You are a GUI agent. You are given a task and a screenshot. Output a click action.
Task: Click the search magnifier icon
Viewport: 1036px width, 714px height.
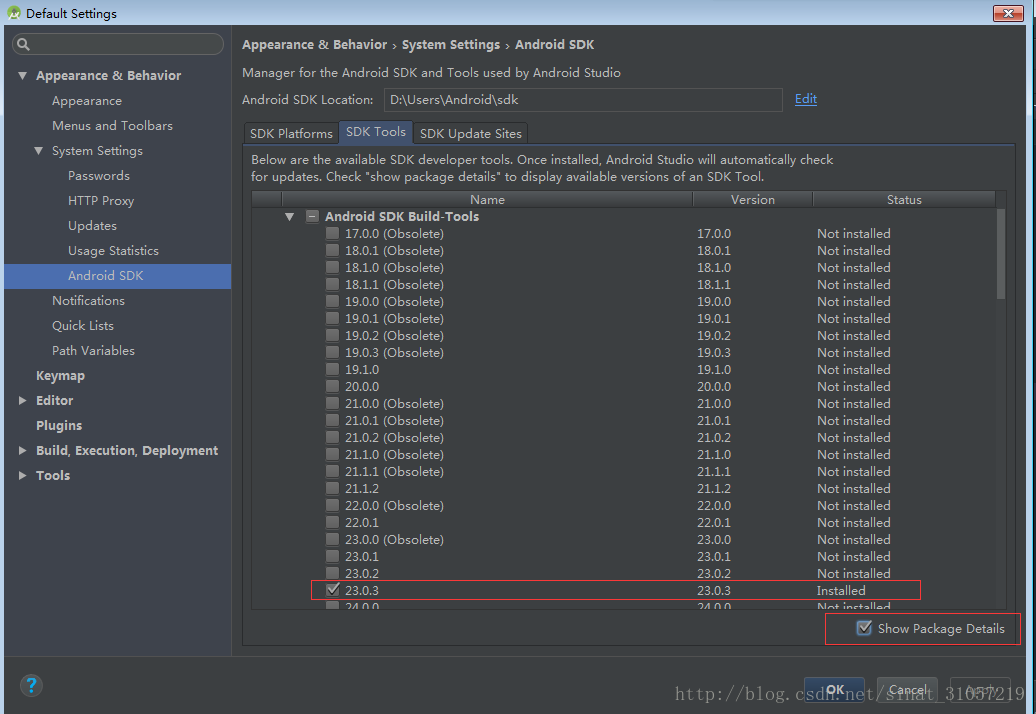(x=23, y=45)
